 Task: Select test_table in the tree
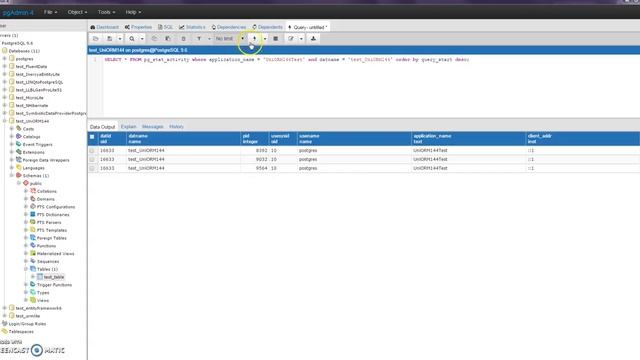pyautogui.click(x=53, y=277)
